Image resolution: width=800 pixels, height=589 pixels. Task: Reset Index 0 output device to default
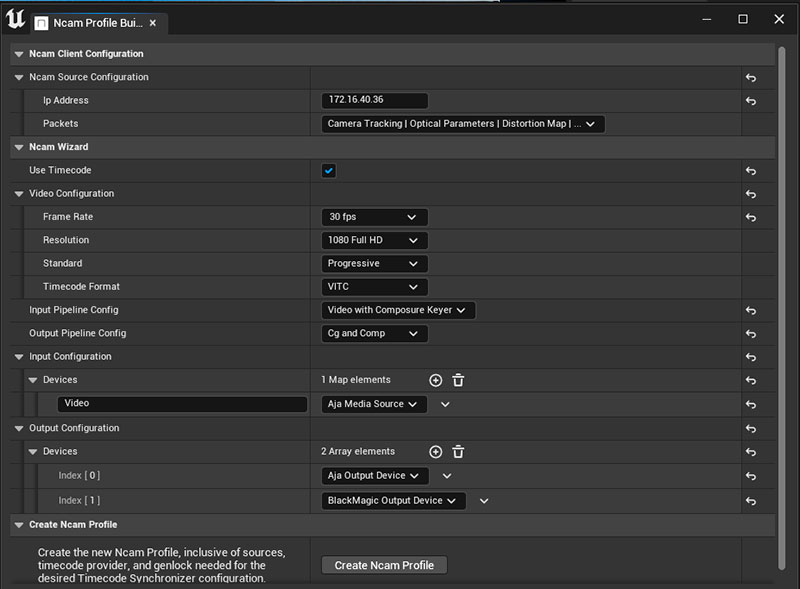(751, 476)
